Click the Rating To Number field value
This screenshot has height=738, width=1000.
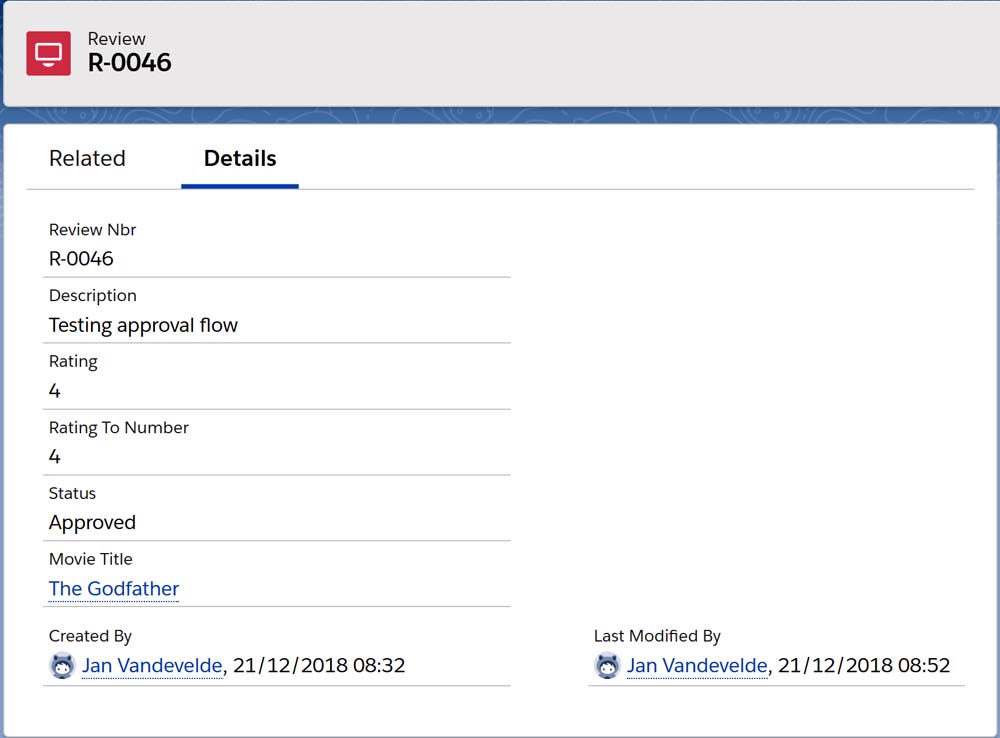click(x=55, y=457)
